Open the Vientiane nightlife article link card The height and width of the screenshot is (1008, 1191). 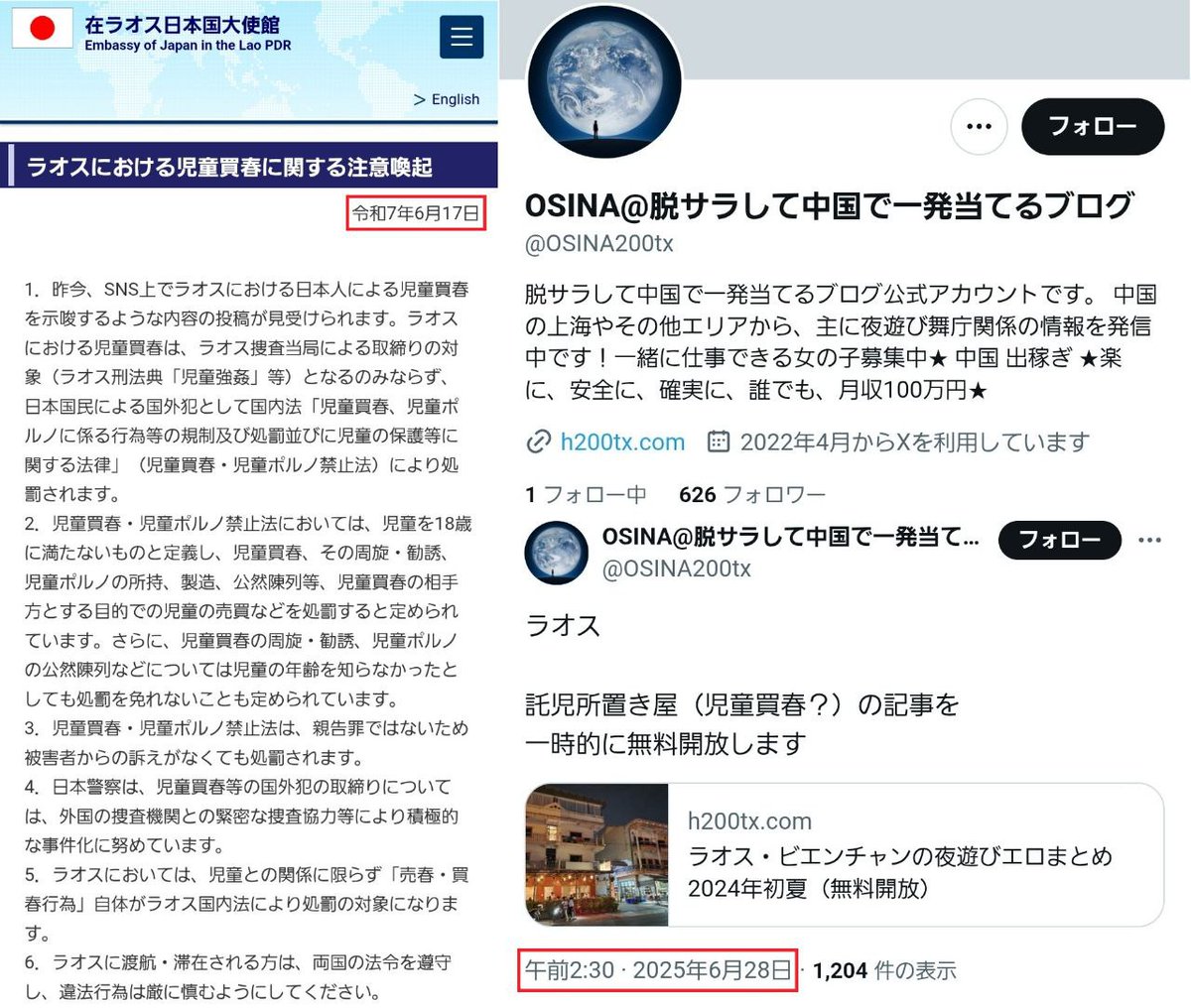tap(844, 854)
